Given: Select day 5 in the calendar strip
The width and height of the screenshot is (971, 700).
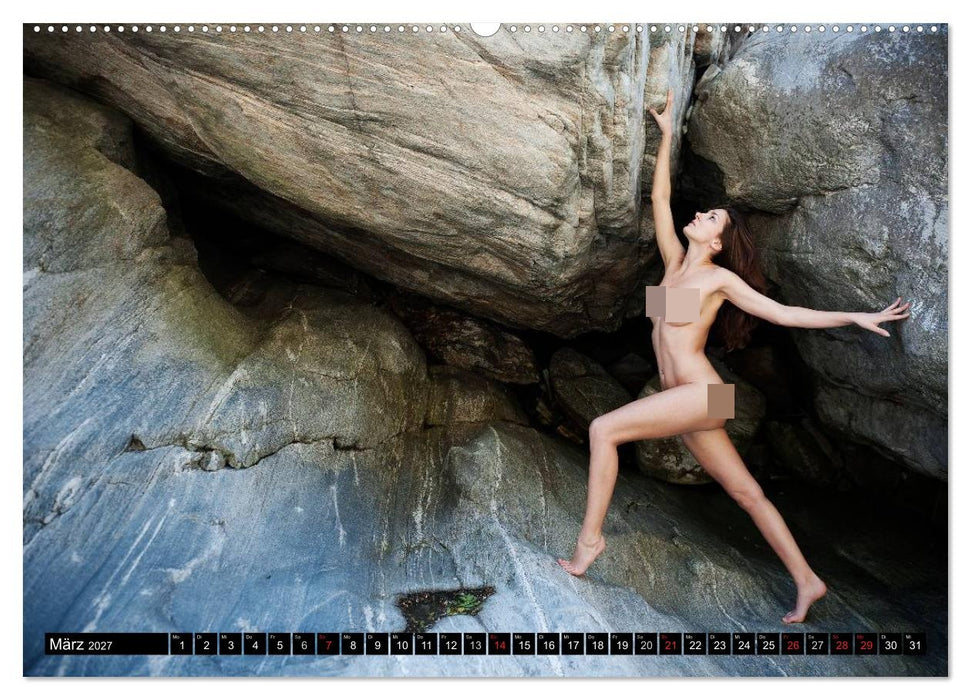Looking at the screenshot, I should (279, 644).
